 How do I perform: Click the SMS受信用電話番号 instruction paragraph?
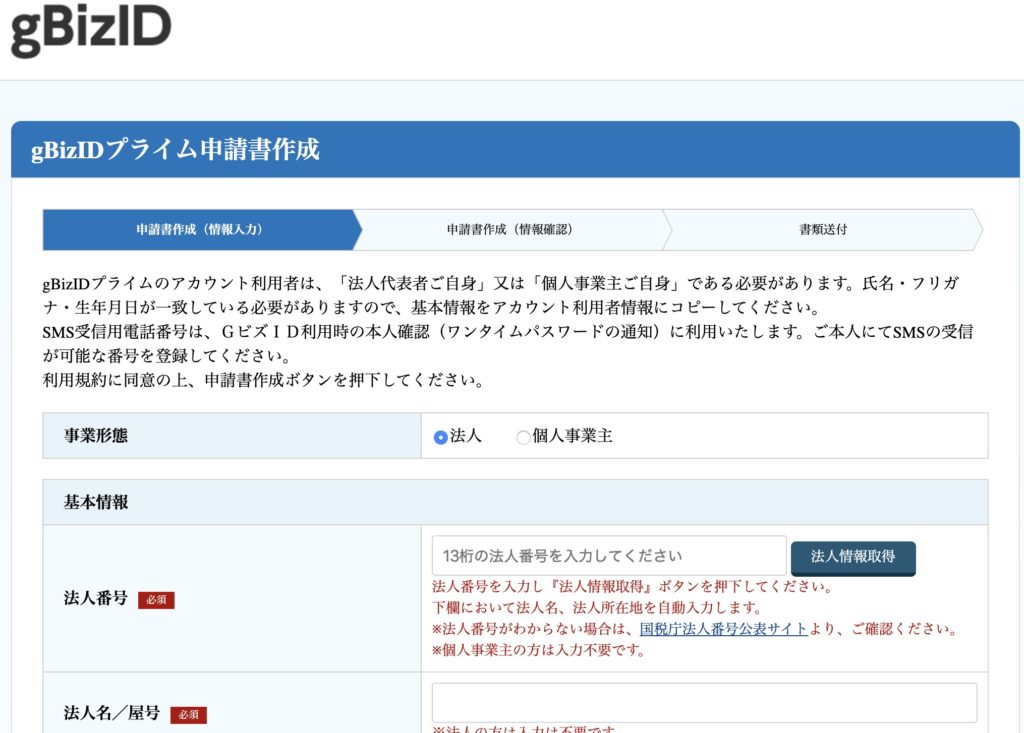[x=500, y=340]
